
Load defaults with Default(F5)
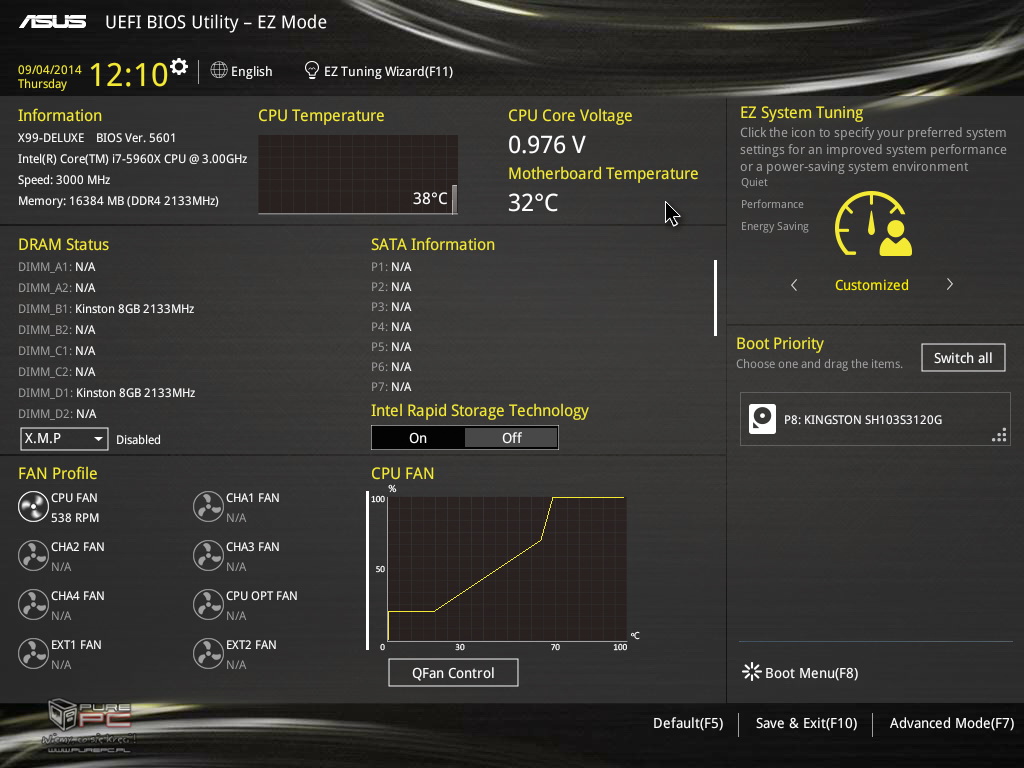pos(688,723)
